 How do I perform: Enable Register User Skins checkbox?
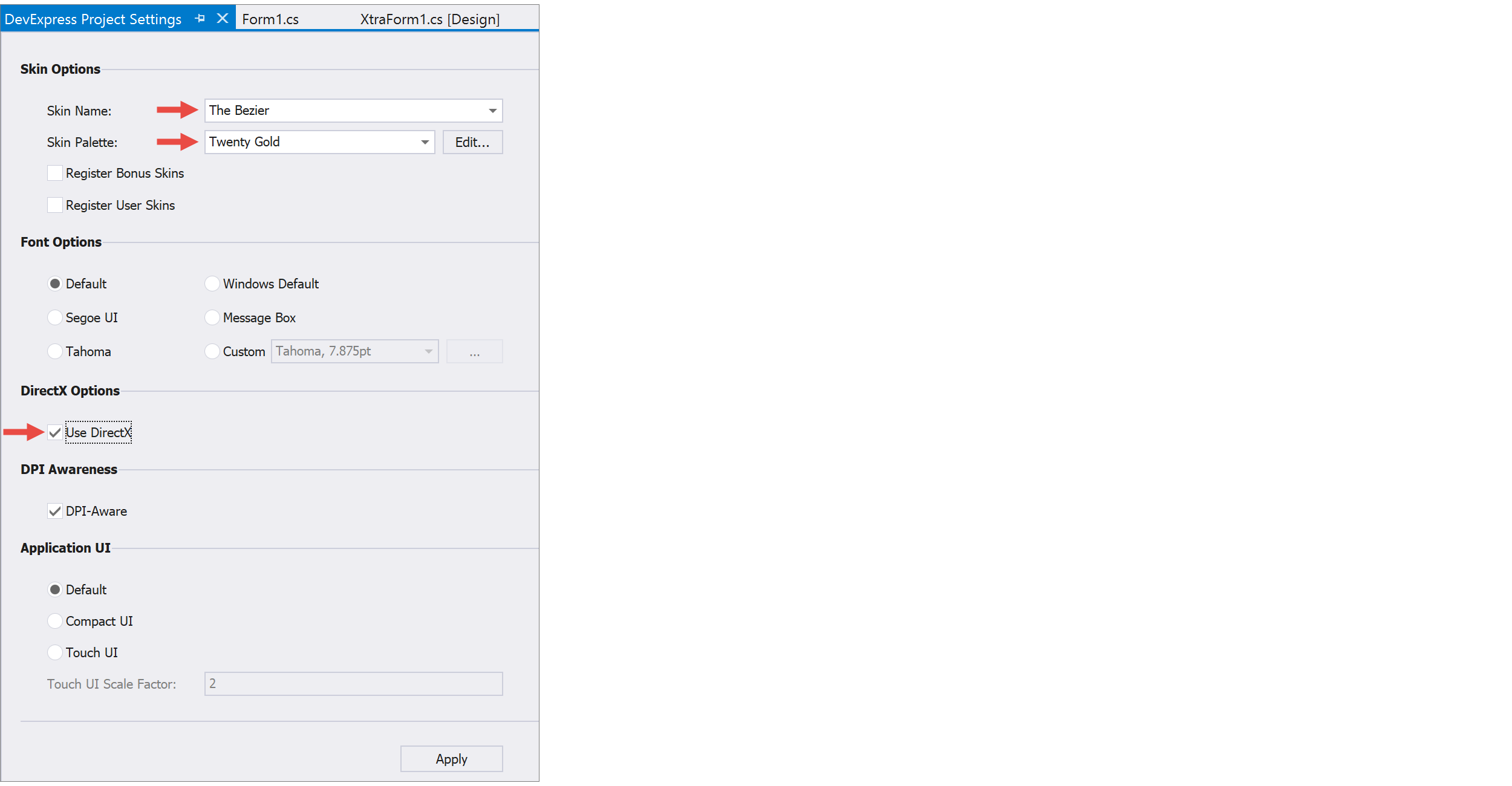pos(53,204)
